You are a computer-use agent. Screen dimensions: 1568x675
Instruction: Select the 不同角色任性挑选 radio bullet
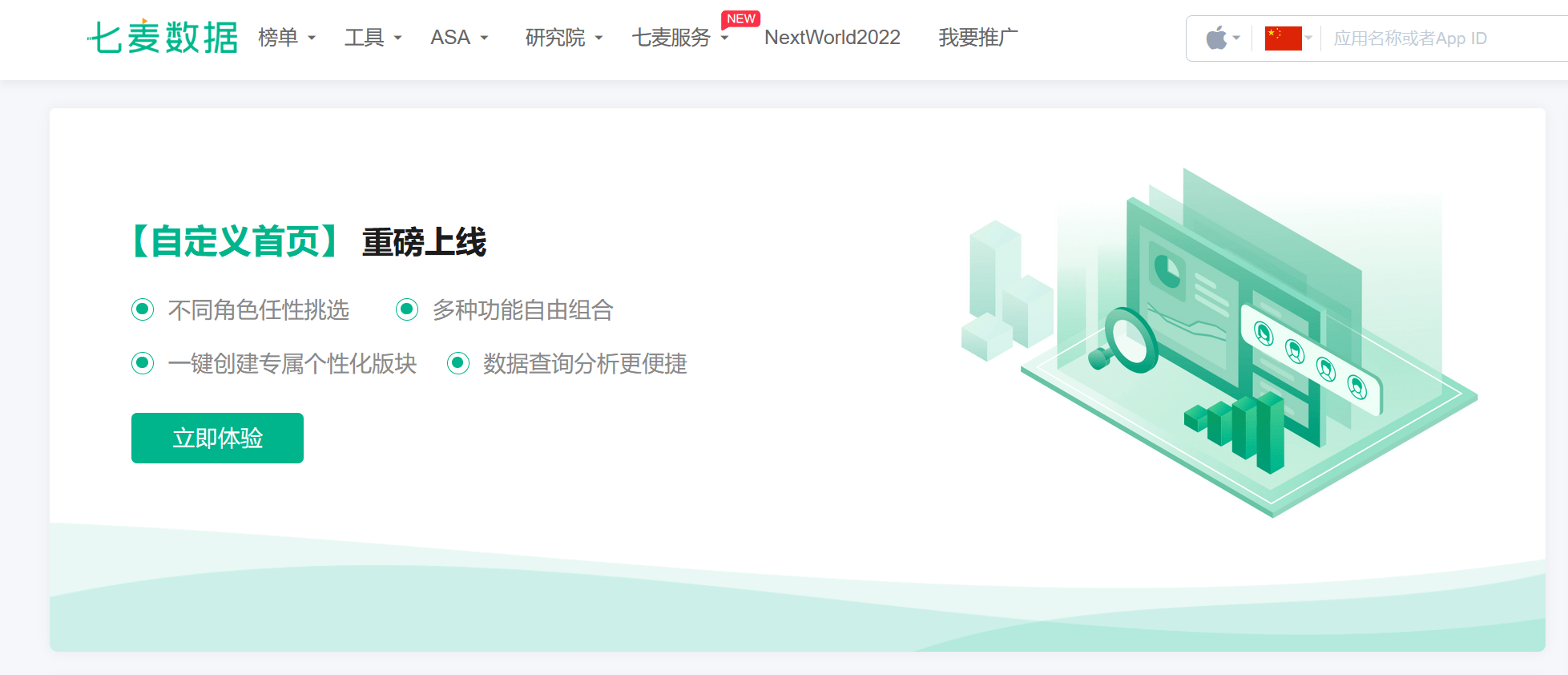point(143,309)
